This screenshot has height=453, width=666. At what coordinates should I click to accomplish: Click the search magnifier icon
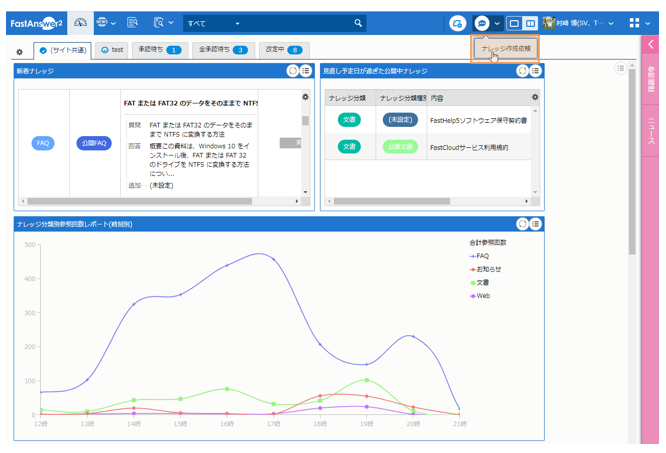pyautogui.click(x=359, y=22)
